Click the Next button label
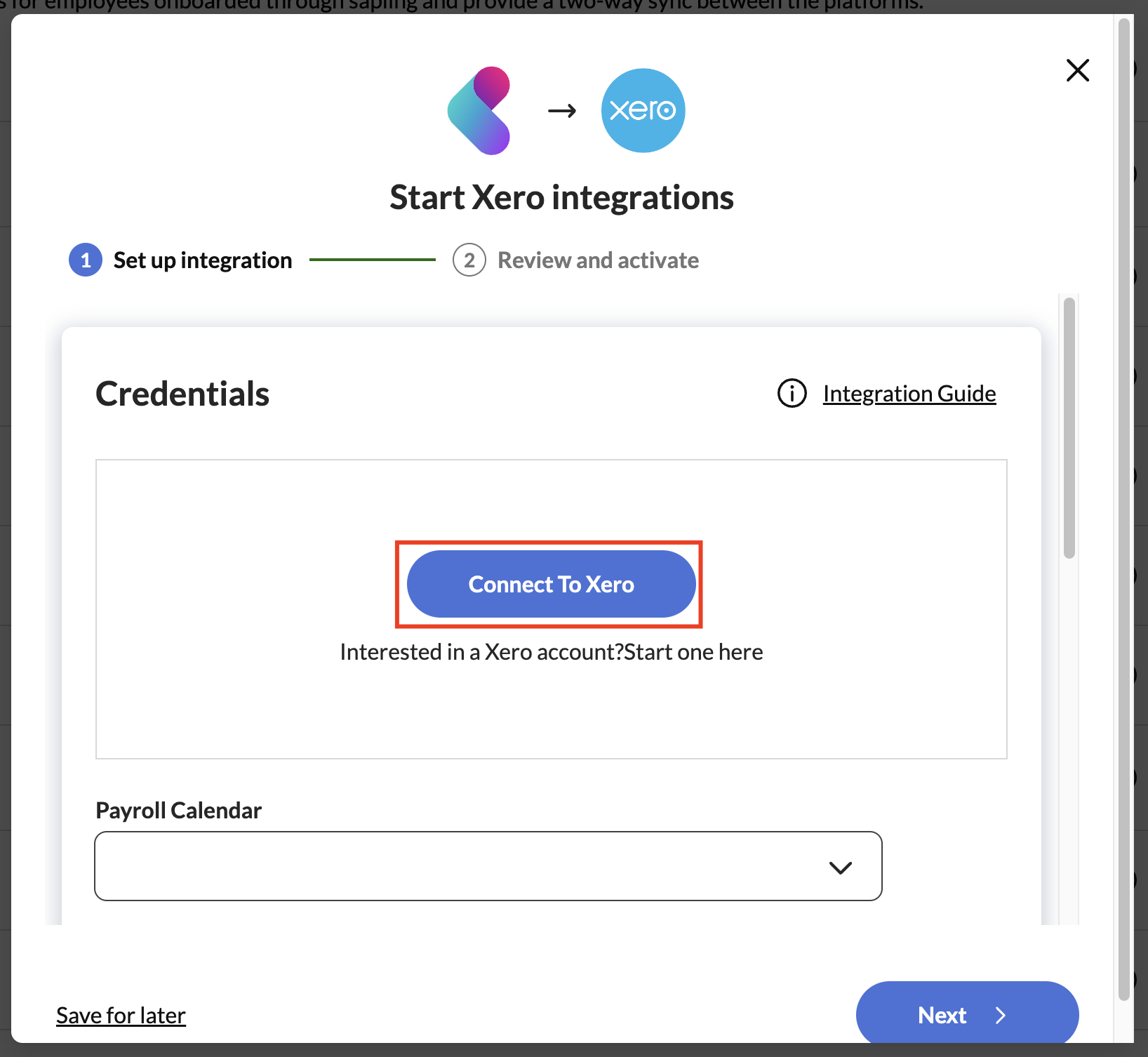Image resolution: width=1148 pixels, height=1057 pixels. pyautogui.click(x=942, y=1016)
